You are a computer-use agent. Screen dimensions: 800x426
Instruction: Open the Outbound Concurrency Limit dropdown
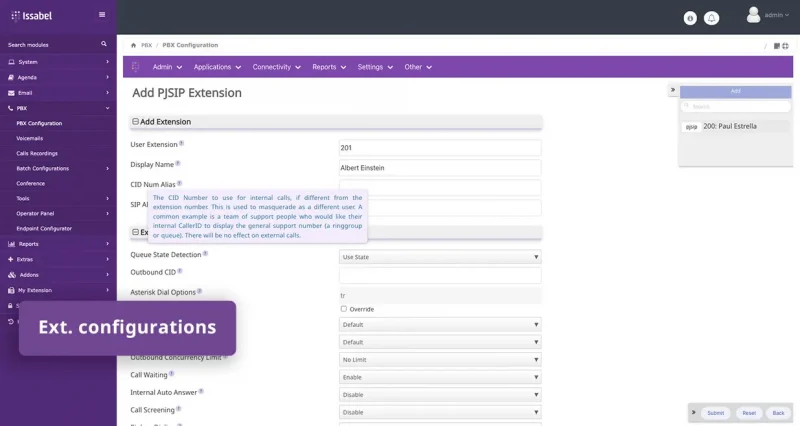click(x=440, y=359)
